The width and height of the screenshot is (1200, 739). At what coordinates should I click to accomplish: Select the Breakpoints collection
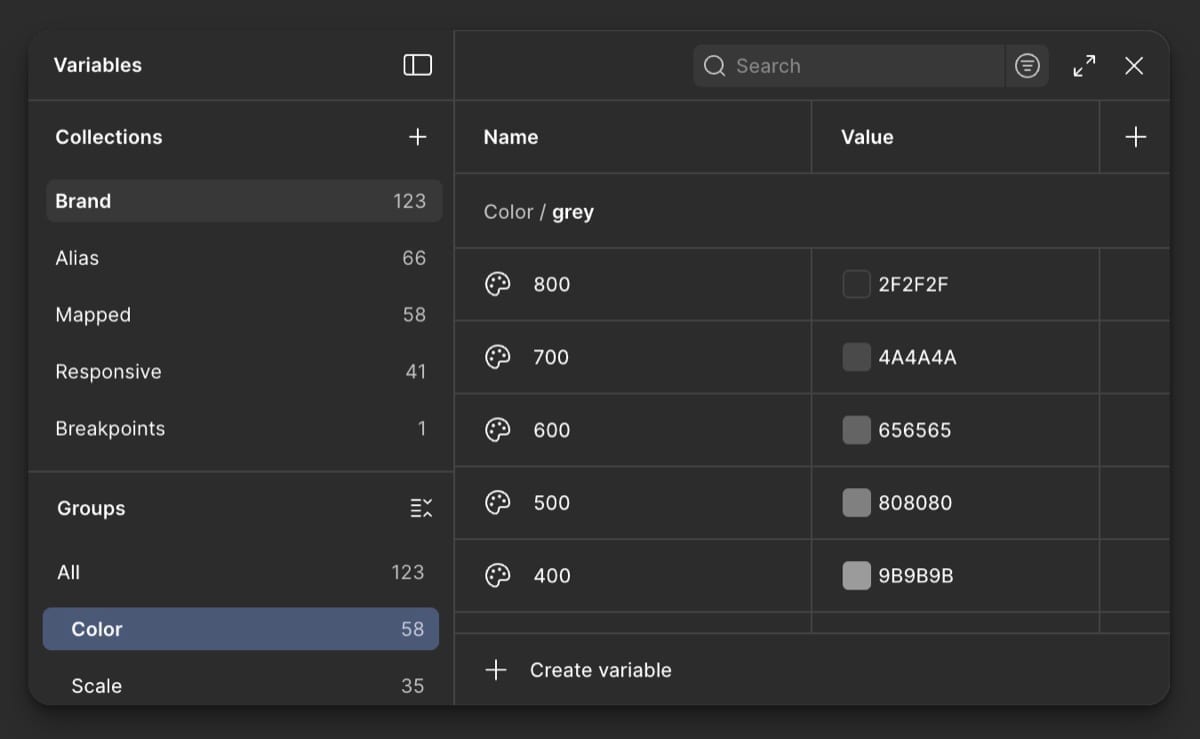tap(244, 429)
